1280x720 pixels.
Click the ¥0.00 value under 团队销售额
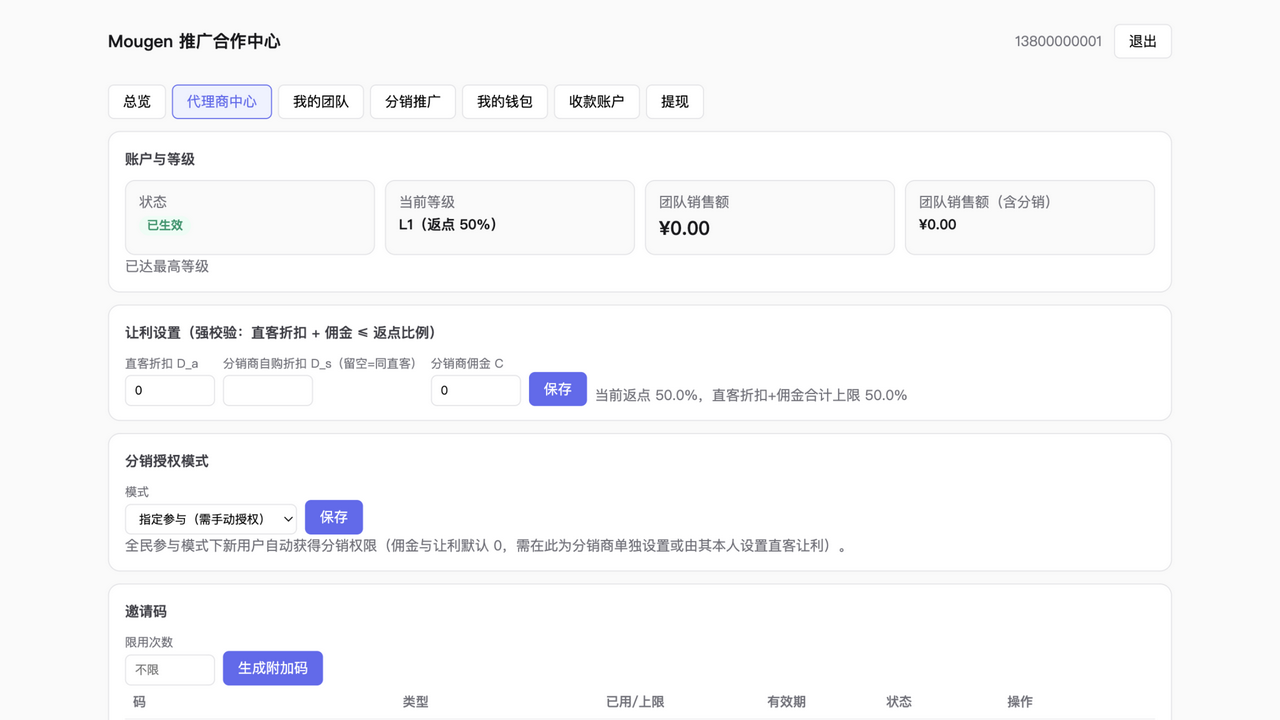pos(684,228)
